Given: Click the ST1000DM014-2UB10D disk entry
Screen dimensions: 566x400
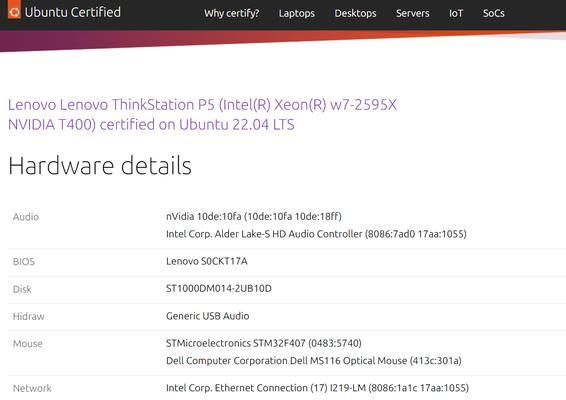Looking at the screenshot, I should (219, 288).
